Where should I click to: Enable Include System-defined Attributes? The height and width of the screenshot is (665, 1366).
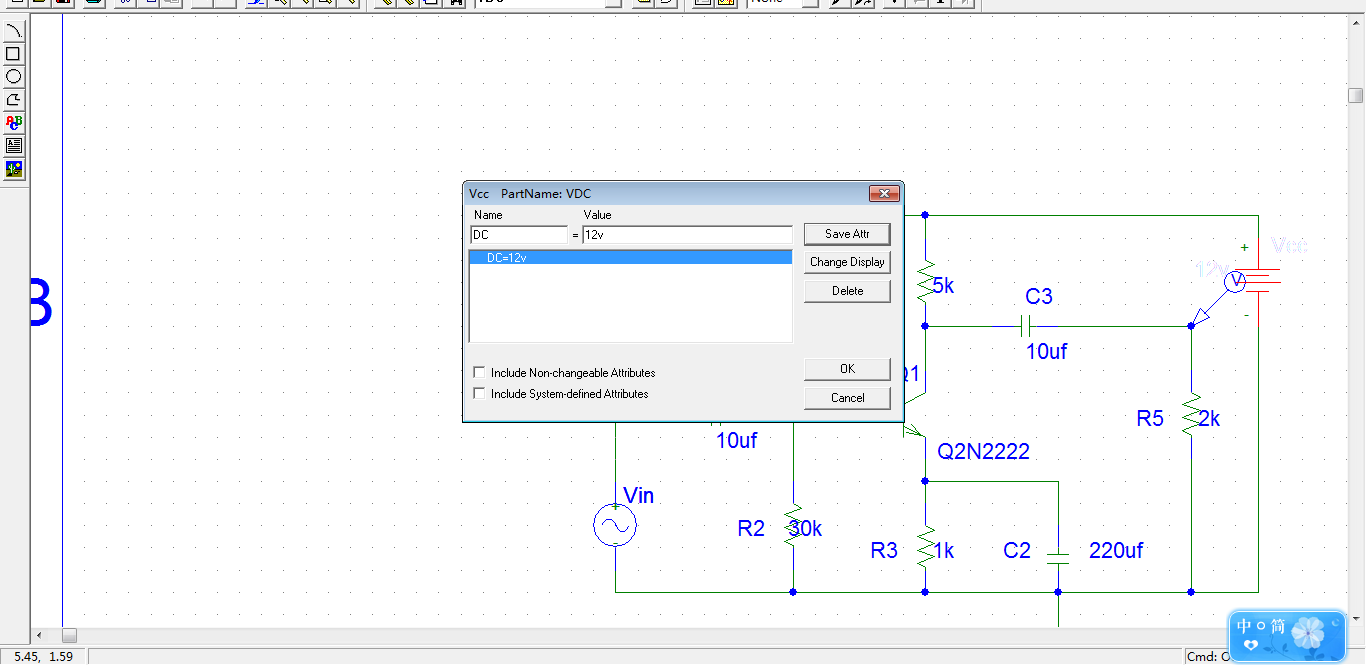click(479, 394)
